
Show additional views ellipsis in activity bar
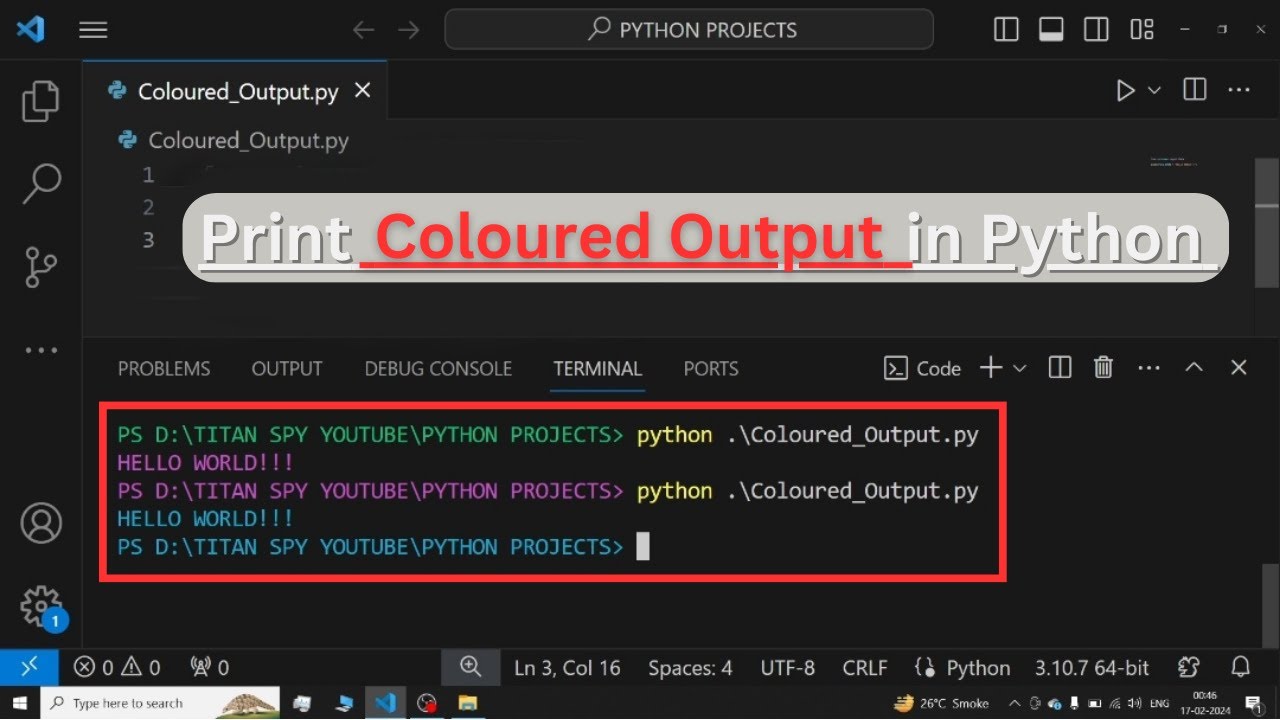[41, 351]
